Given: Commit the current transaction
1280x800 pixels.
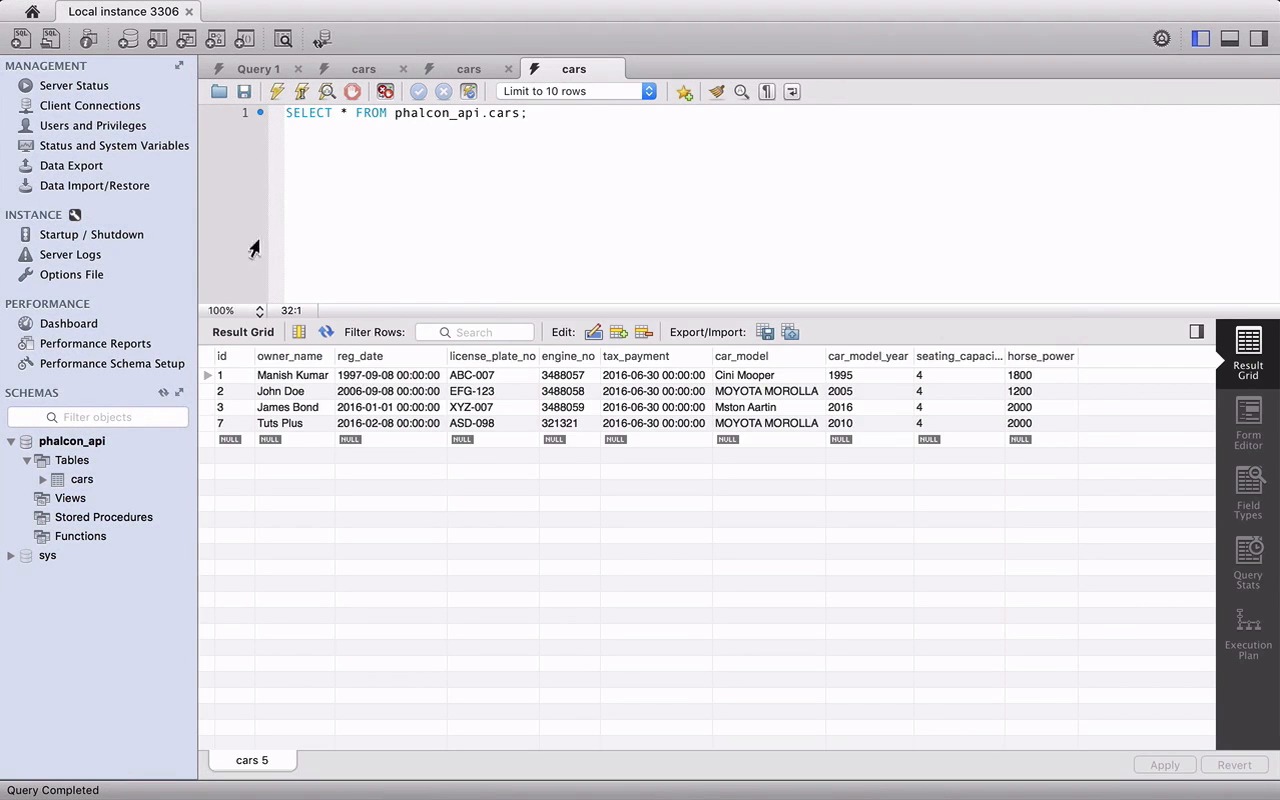Looking at the screenshot, I should [418, 91].
